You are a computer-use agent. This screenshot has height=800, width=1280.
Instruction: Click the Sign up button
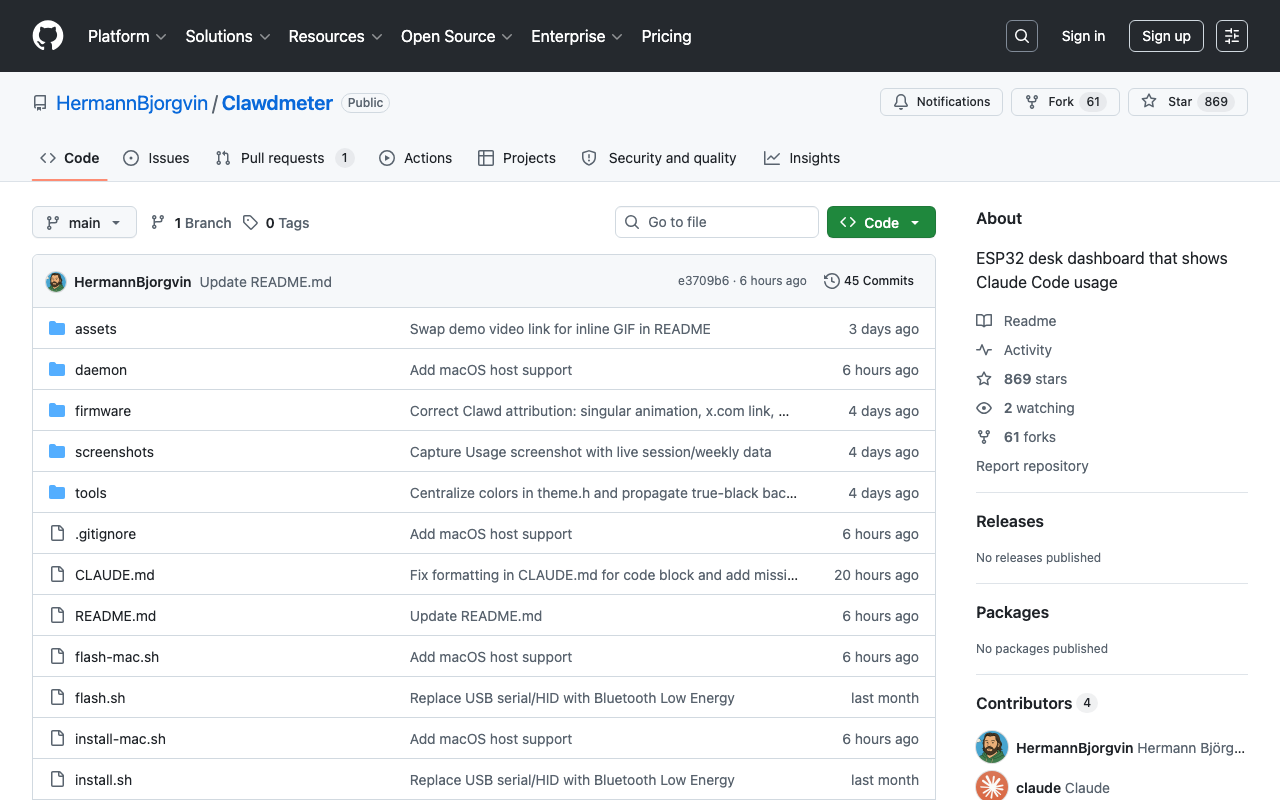1166,36
